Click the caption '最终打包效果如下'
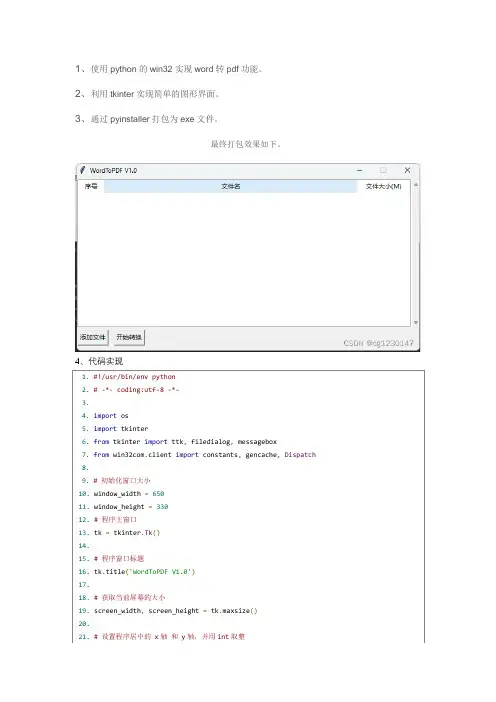 (x=246, y=144)
